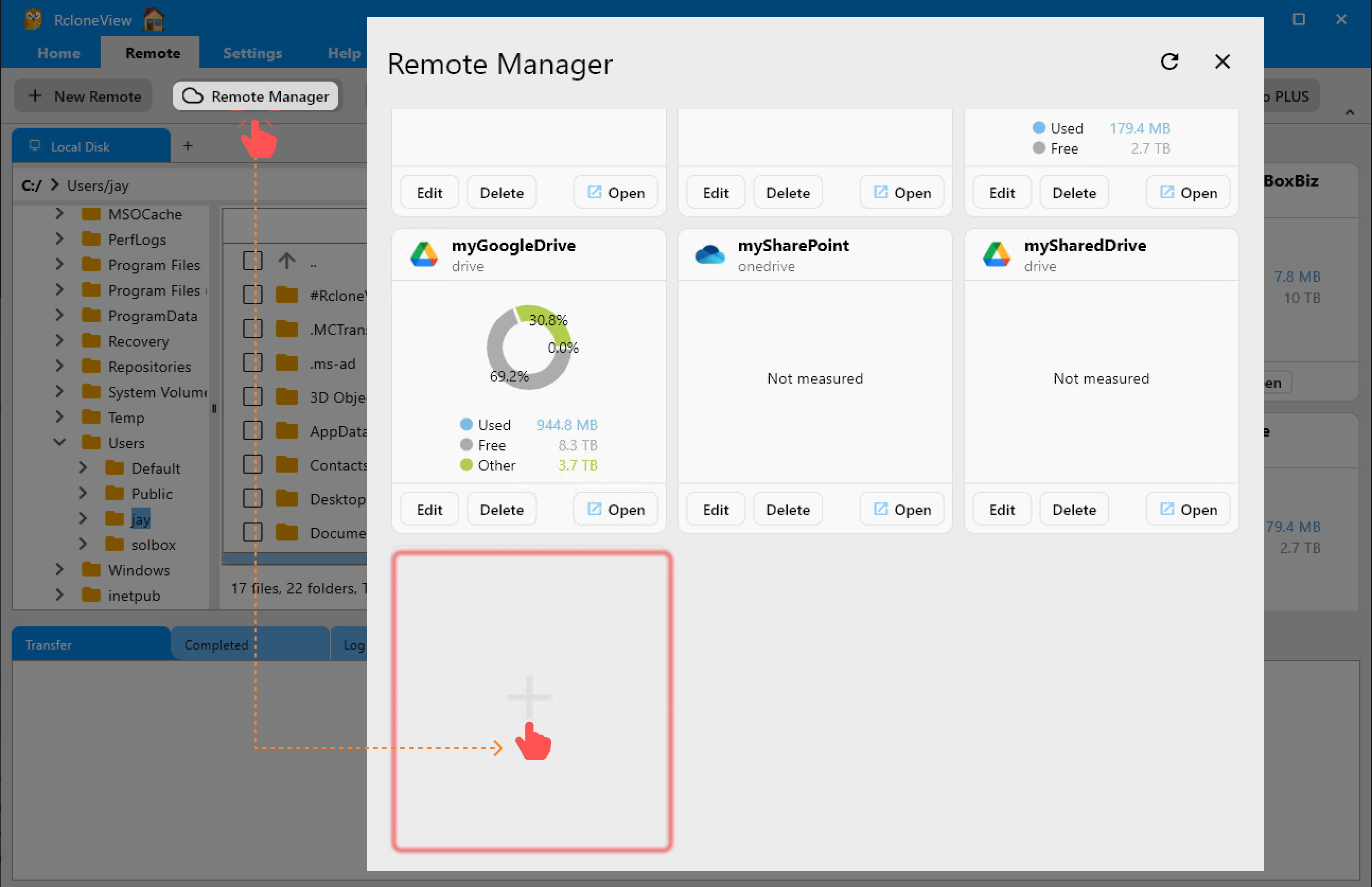The image size is (1372, 887).
Task: Click the Google Drive icon on mySharedDrive card
Action: [996, 254]
